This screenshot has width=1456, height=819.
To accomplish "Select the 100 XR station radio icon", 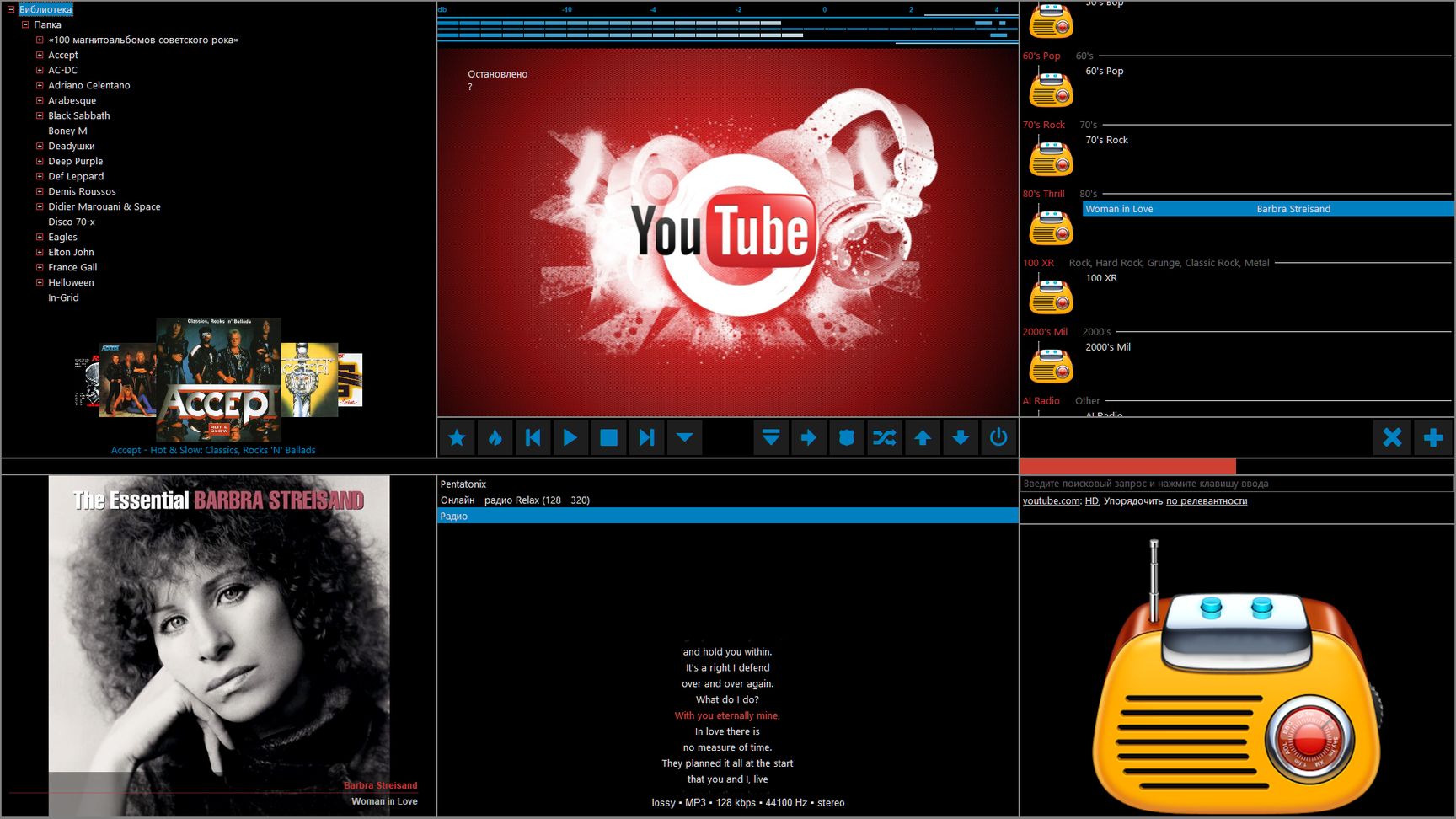I will click(1052, 296).
